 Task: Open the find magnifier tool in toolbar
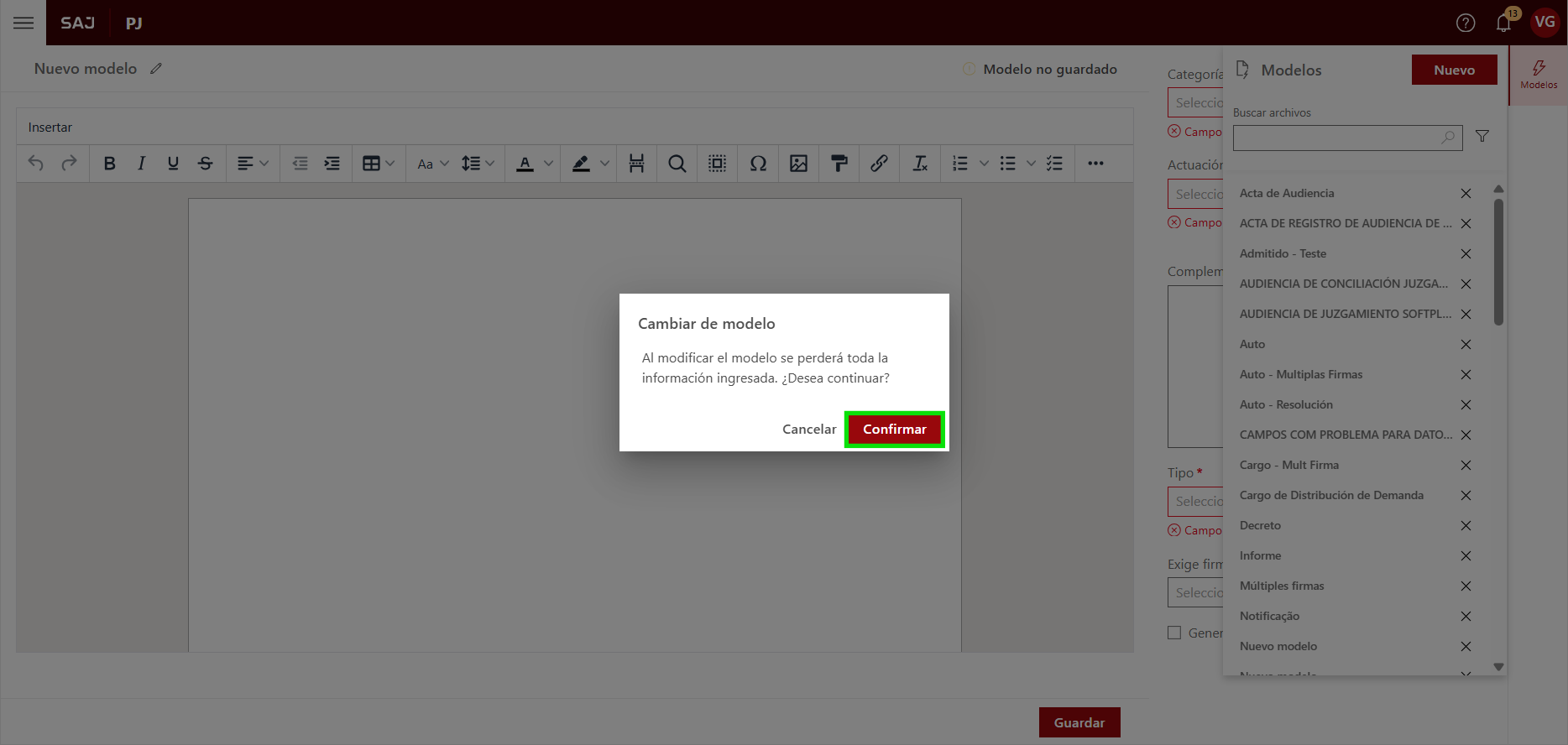tap(677, 164)
